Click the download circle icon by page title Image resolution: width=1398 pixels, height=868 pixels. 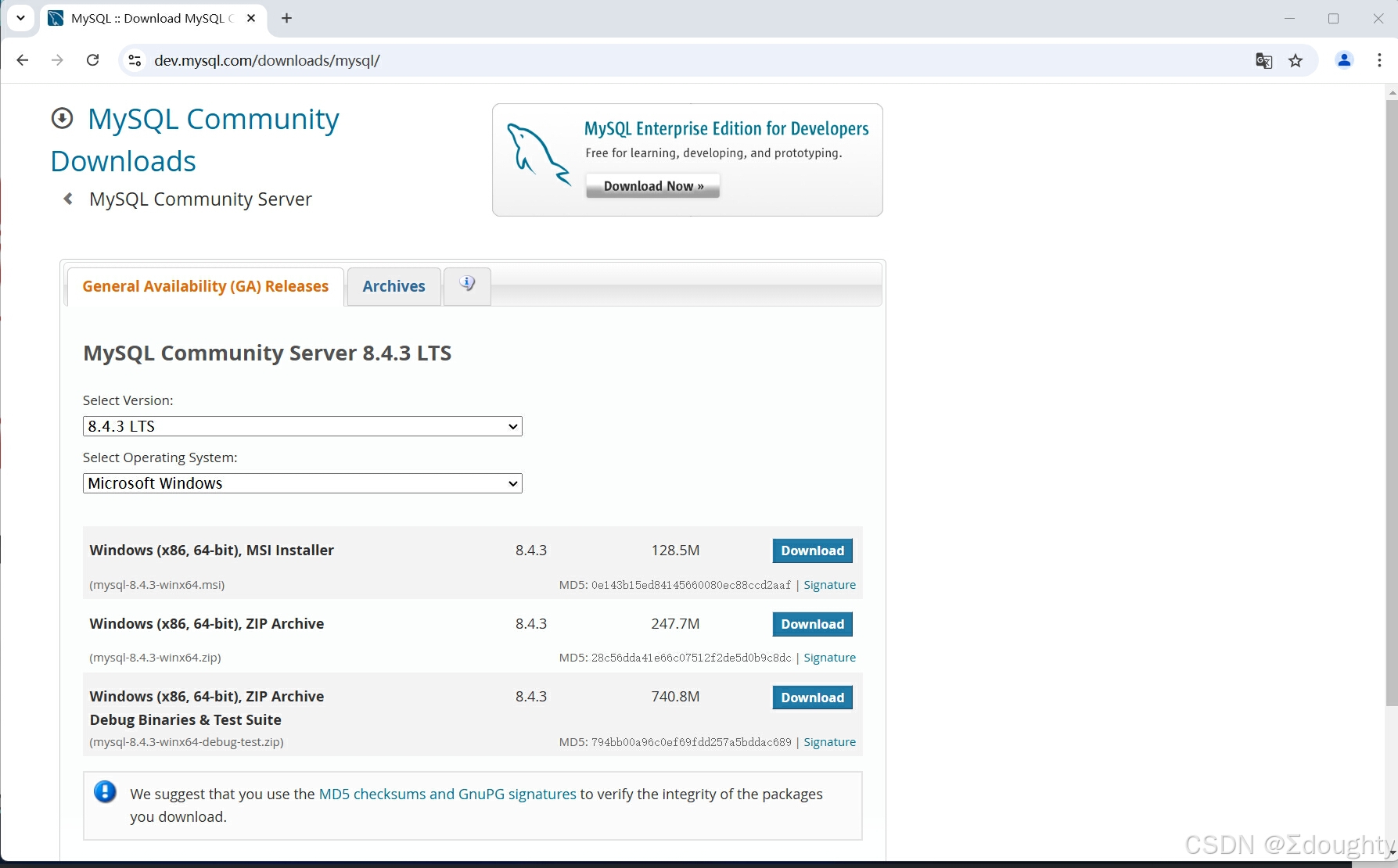point(62,118)
